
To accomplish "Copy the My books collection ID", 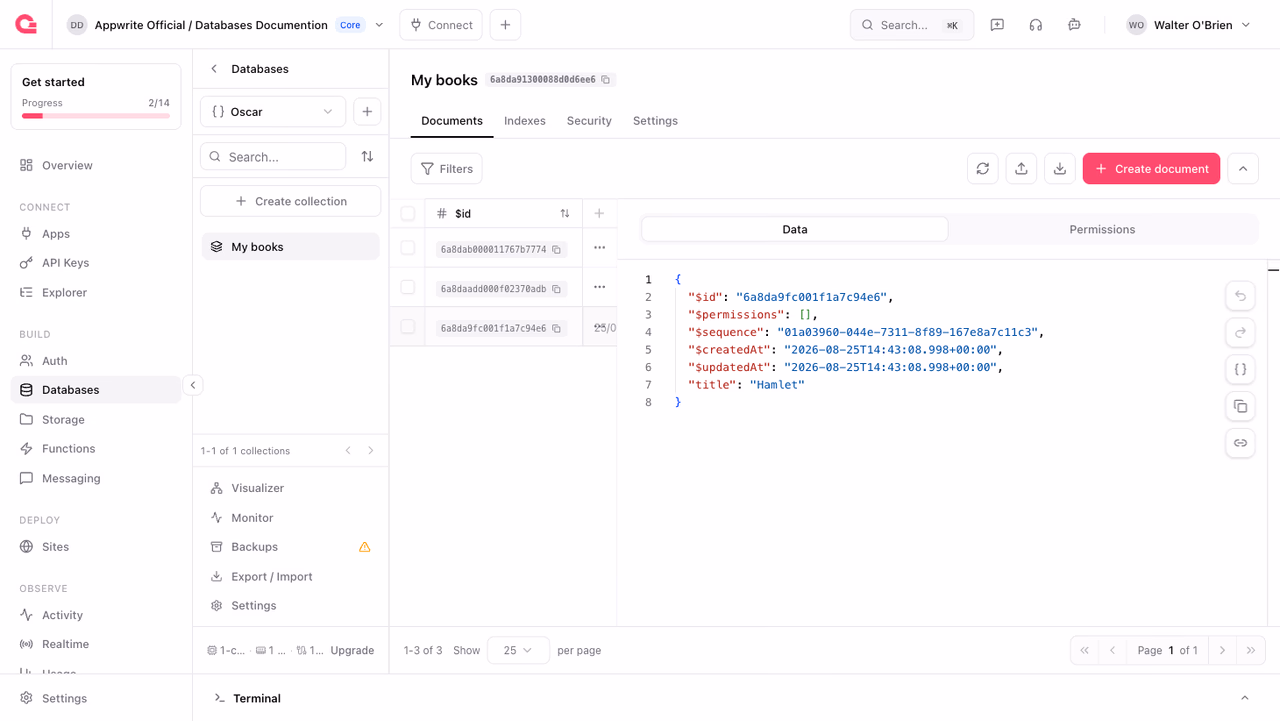I will (606, 80).
